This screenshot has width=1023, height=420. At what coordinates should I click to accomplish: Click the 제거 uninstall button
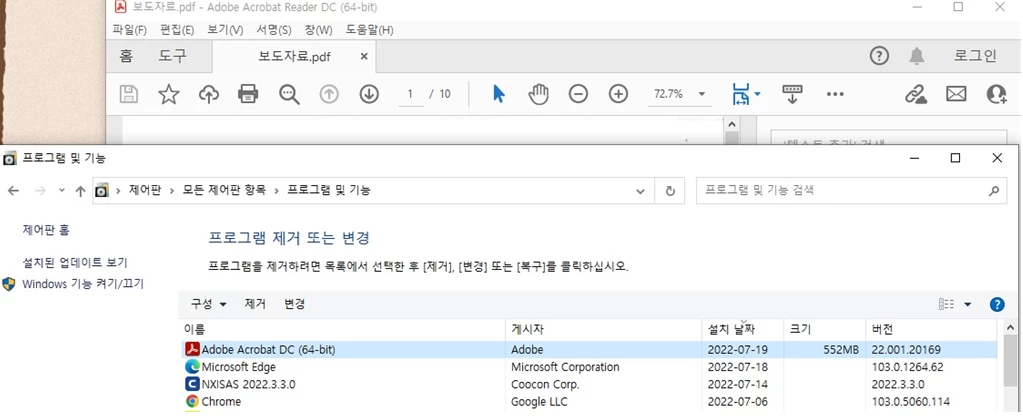(x=255, y=305)
